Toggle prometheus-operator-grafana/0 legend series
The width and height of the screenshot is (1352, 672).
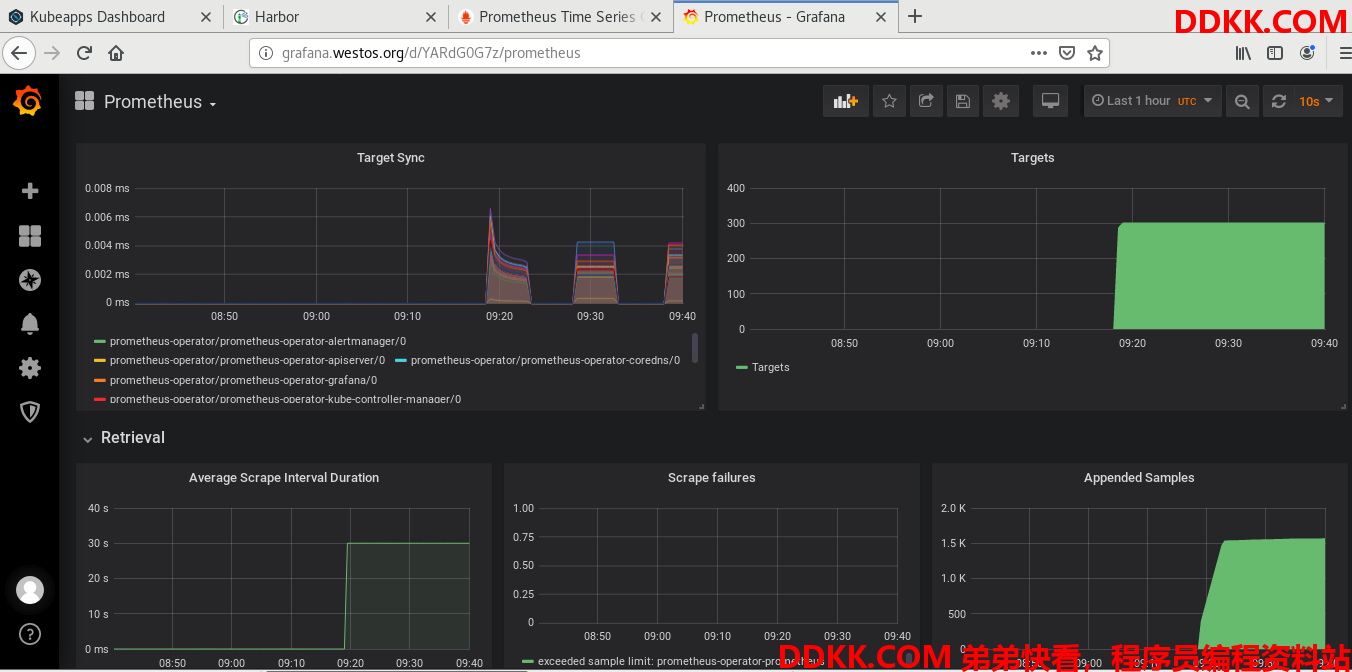[x=243, y=380]
